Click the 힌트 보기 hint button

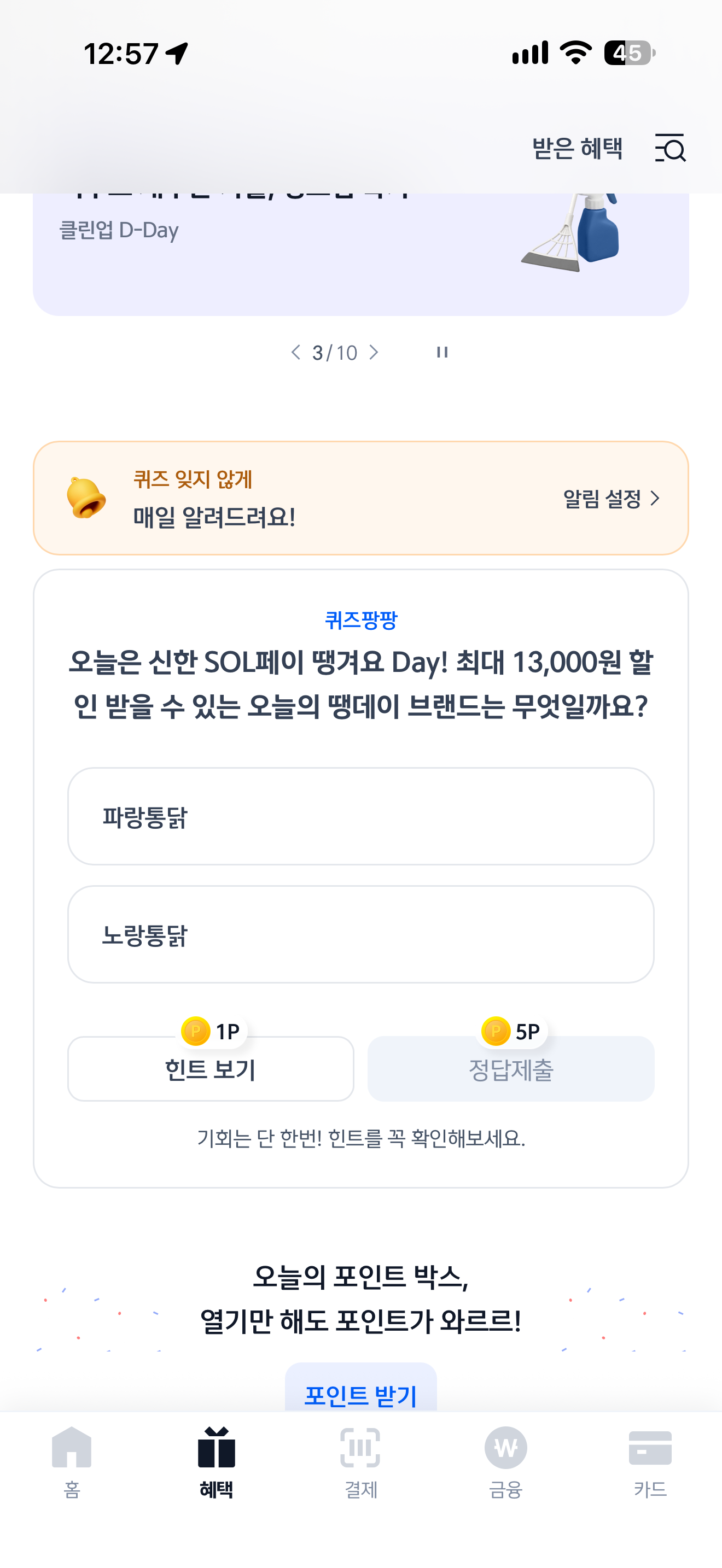(x=211, y=1068)
